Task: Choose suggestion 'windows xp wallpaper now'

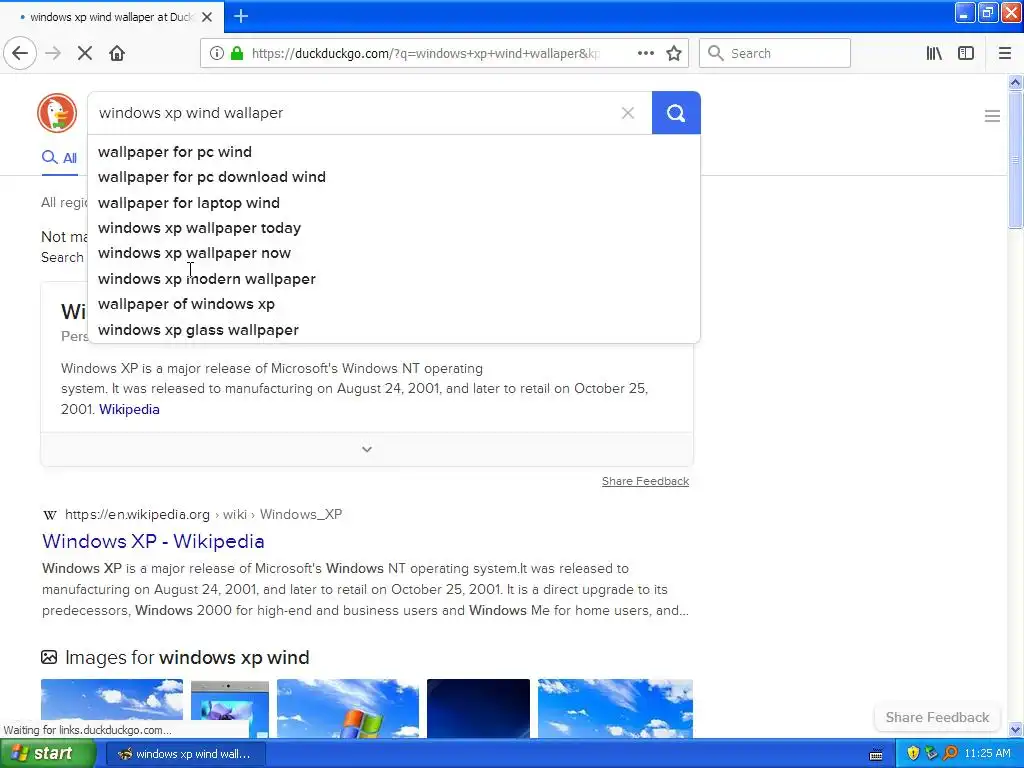Action: 394,253
